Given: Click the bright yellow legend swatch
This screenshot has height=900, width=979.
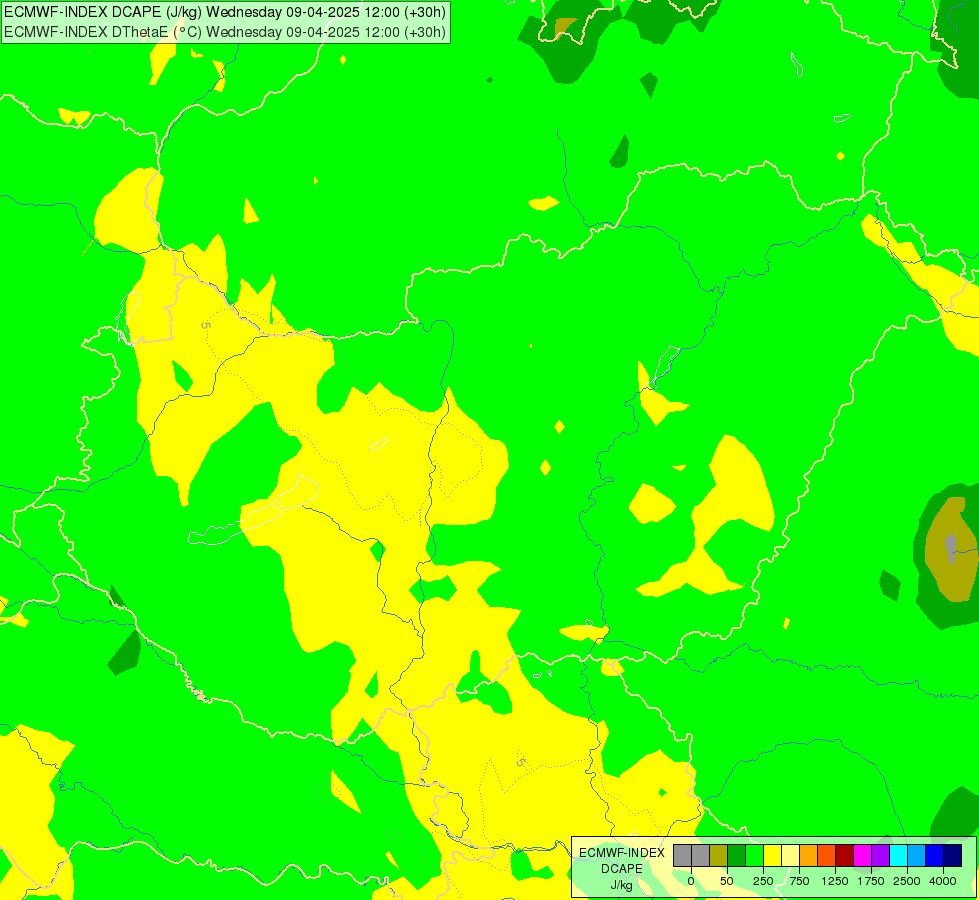Looking at the screenshot, I should tap(772, 856).
